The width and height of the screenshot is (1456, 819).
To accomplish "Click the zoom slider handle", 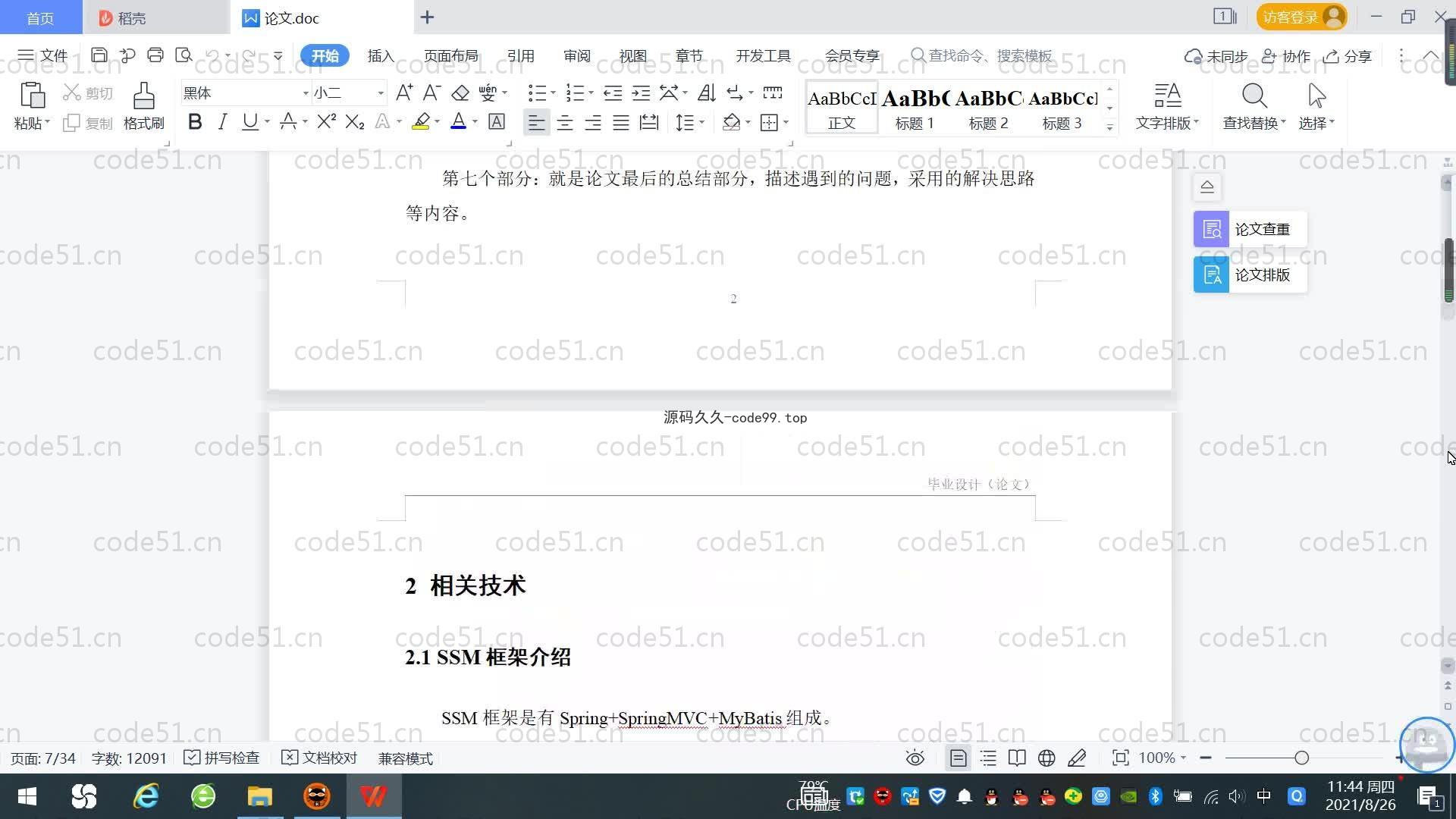I will coord(1301,758).
